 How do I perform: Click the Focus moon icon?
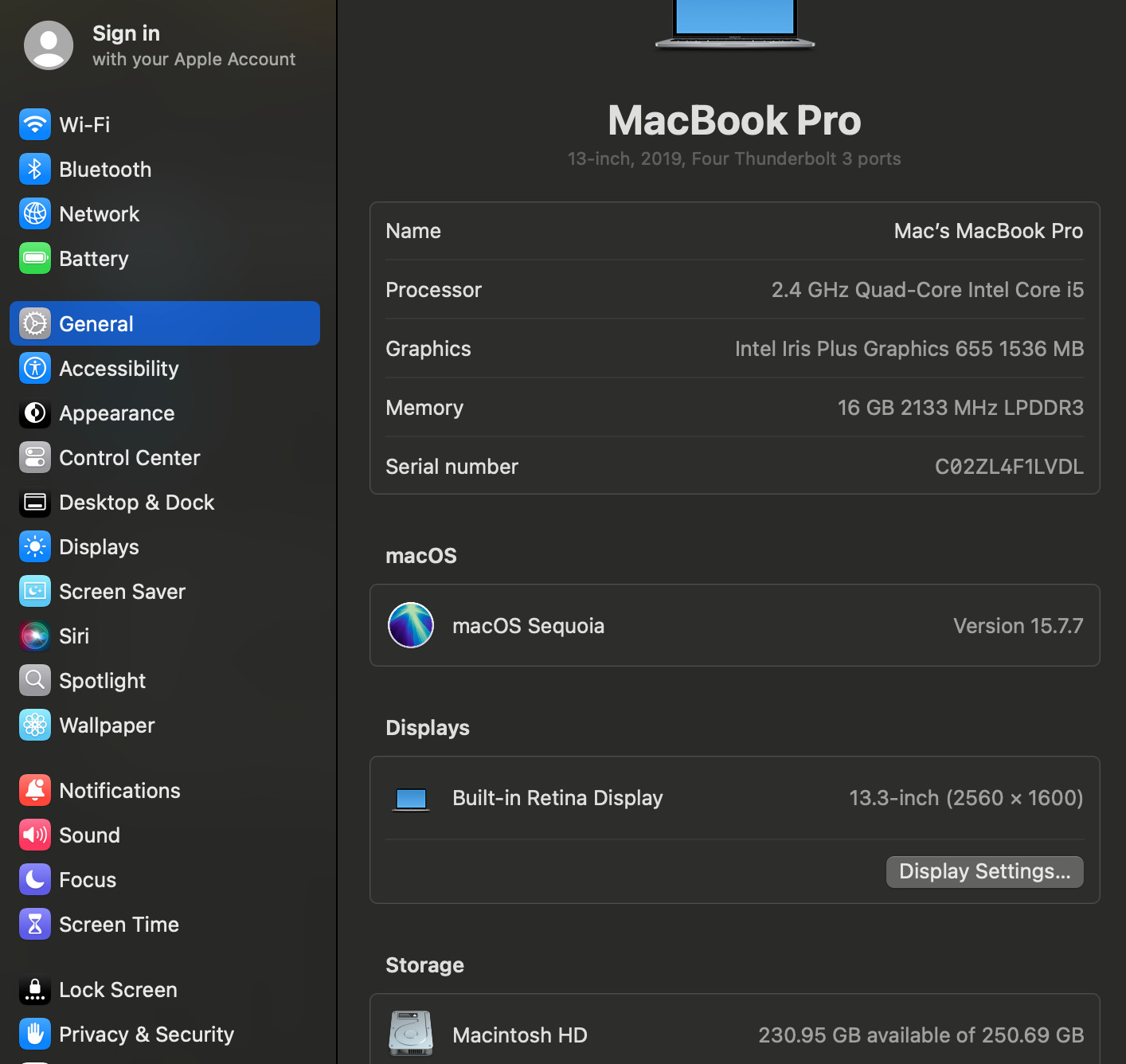click(35, 879)
